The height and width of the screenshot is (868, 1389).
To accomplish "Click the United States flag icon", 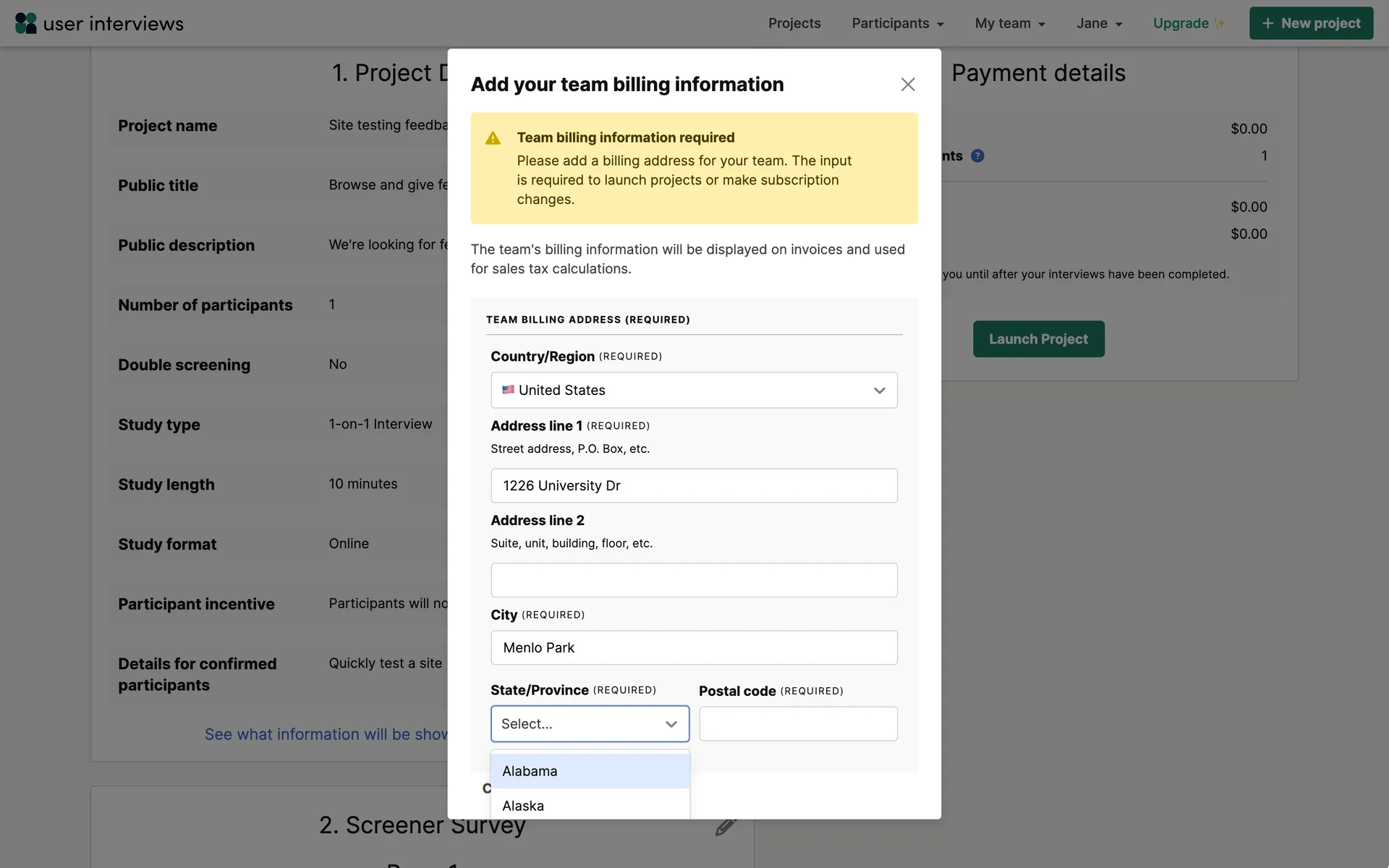I will [x=509, y=390].
